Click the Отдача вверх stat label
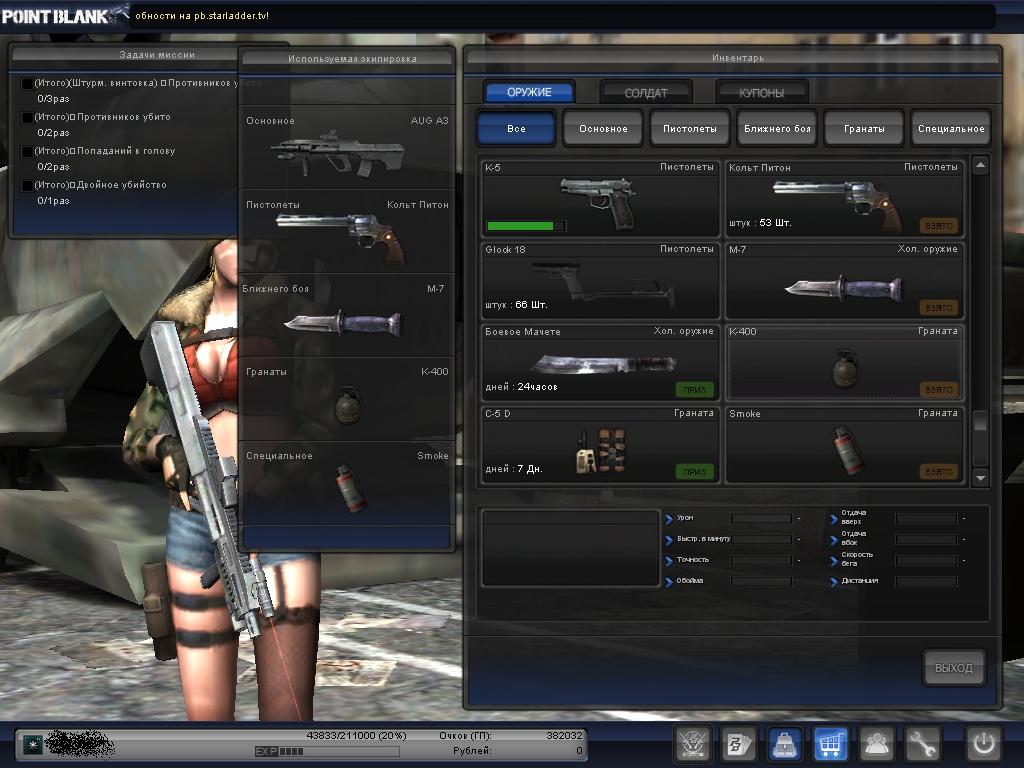Image resolution: width=1024 pixels, height=768 pixels. [853, 517]
